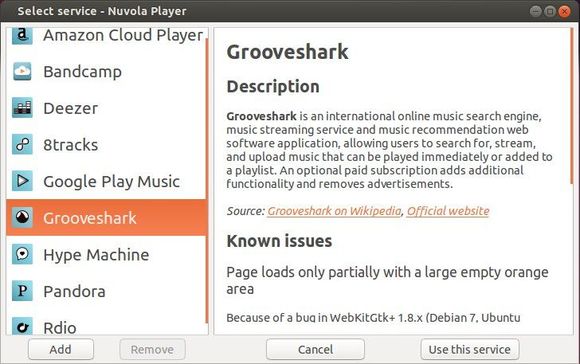This screenshot has height=364, width=580.
Task: Click the Google Play Music triangle icon
Action: (x=22, y=181)
